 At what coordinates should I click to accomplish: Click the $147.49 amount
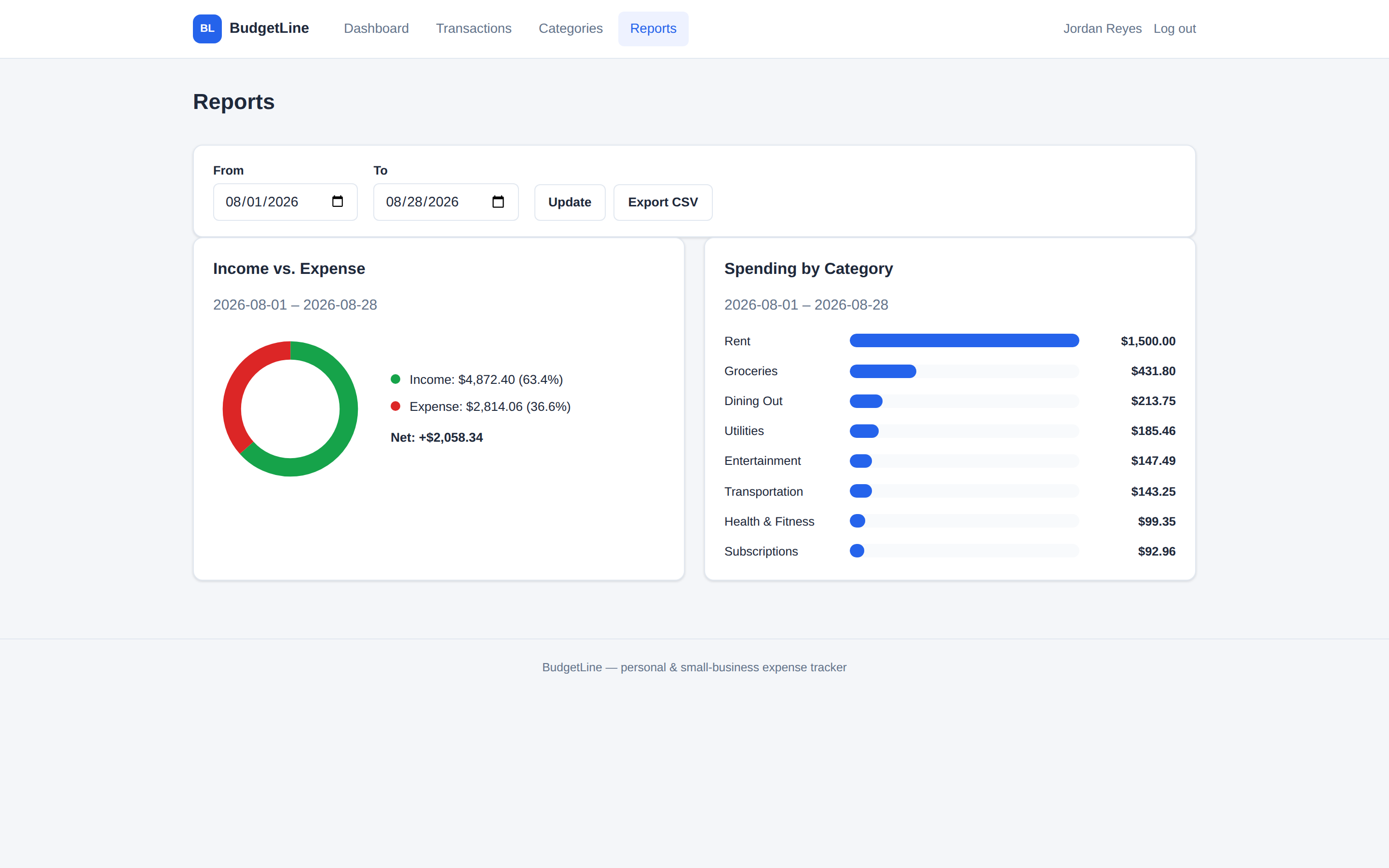[1153, 461]
